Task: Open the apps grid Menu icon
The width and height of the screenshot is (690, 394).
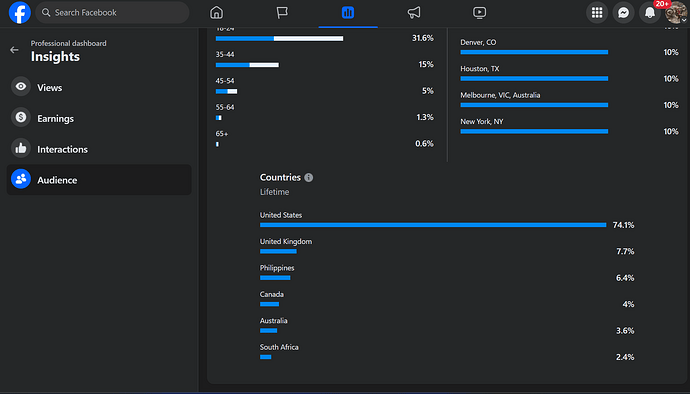Action: click(x=597, y=12)
